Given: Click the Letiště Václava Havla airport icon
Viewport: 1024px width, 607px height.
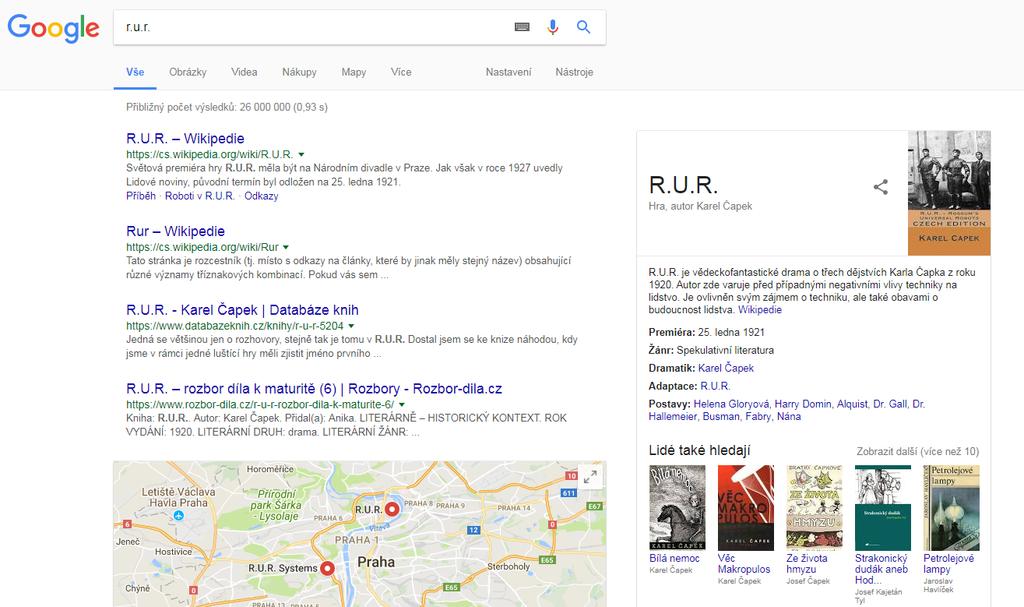Looking at the screenshot, I should [178, 516].
